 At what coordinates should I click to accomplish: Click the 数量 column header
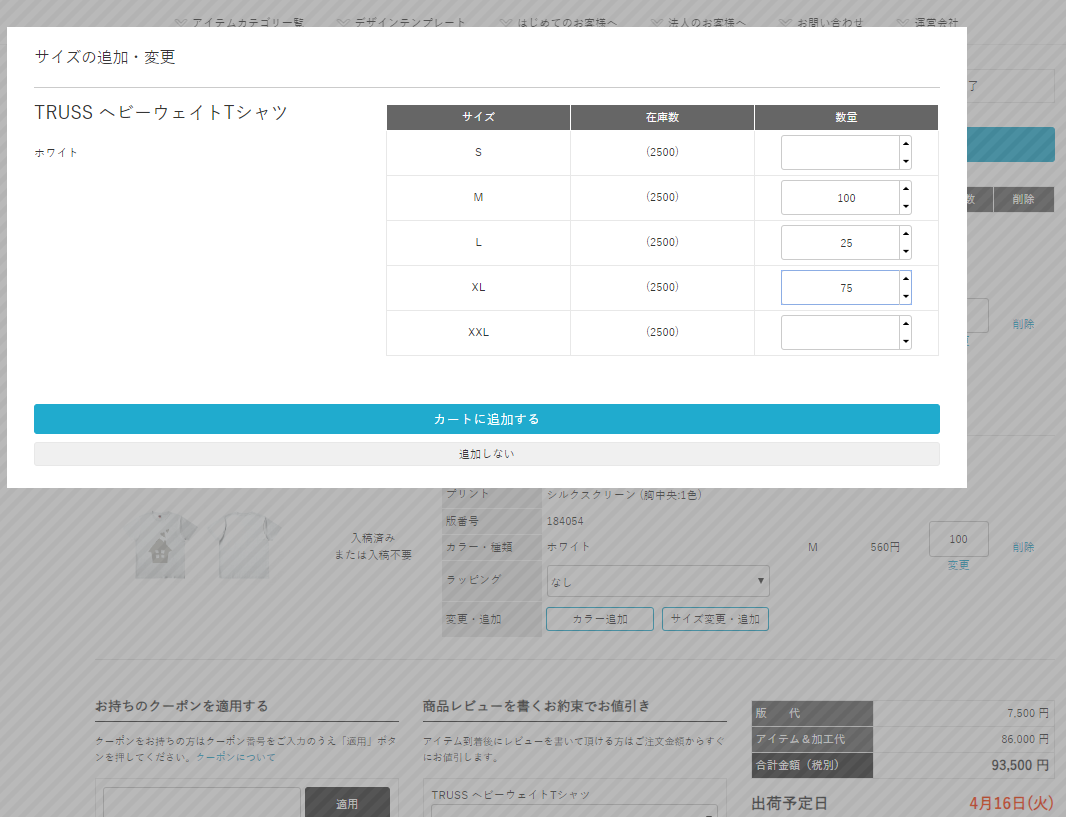coord(846,117)
